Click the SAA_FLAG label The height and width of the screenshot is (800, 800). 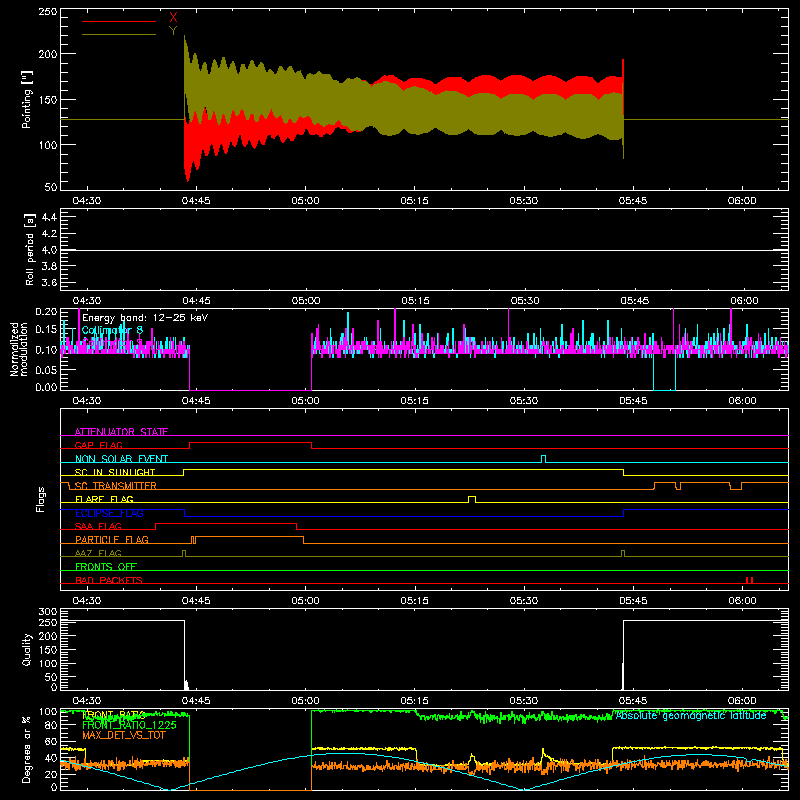pyautogui.click(x=98, y=526)
